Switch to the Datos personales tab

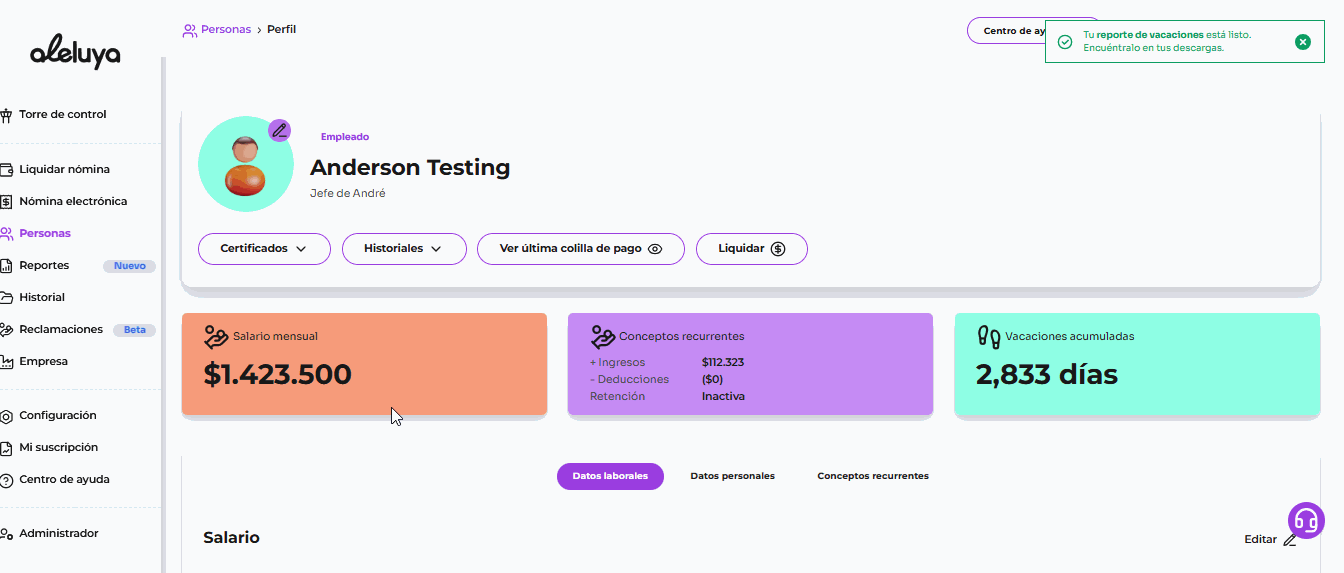[x=732, y=477]
